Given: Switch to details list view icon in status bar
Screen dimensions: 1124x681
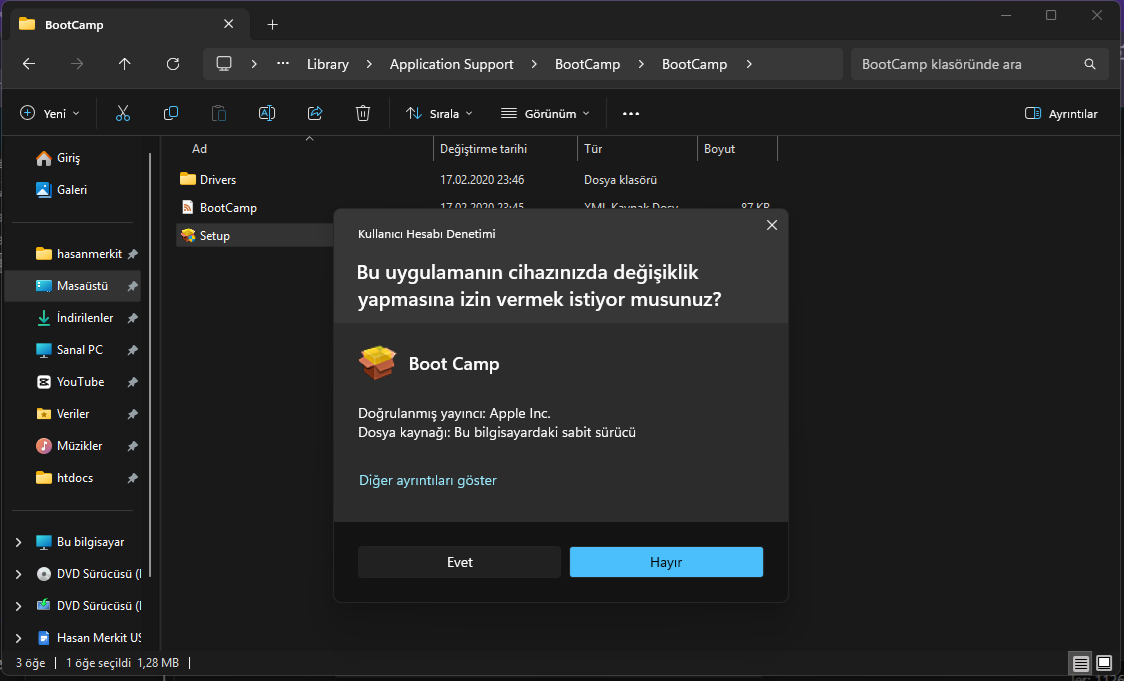Looking at the screenshot, I should coord(1080,663).
